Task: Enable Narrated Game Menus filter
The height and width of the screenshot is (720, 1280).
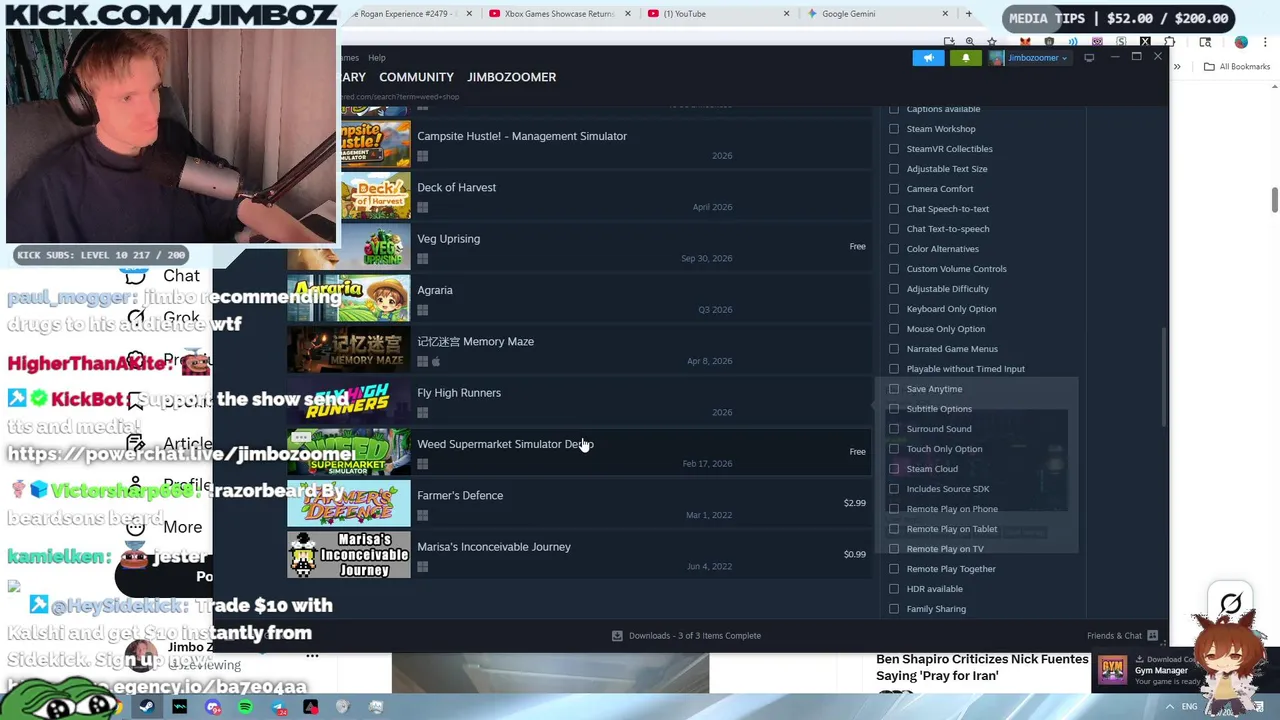Action: [x=894, y=349]
